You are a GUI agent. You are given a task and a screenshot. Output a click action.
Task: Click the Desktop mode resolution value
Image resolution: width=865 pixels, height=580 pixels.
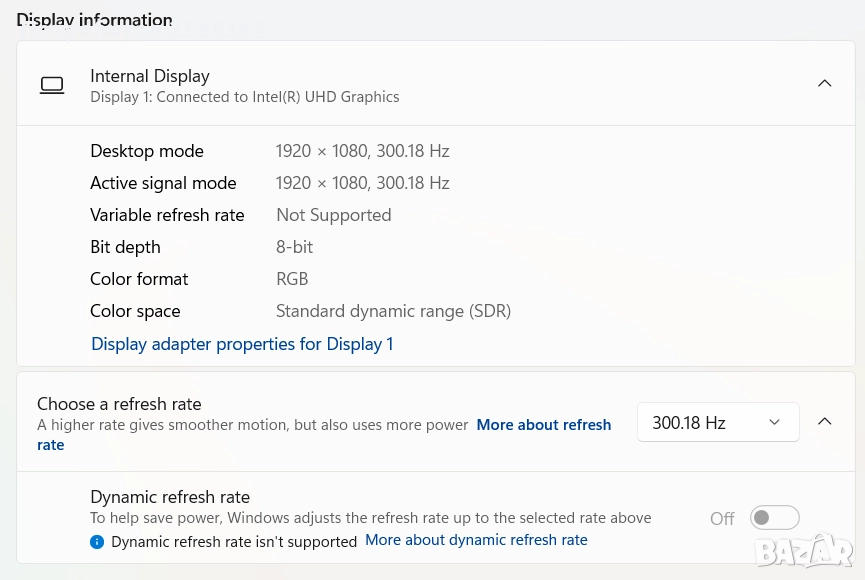pos(362,151)
